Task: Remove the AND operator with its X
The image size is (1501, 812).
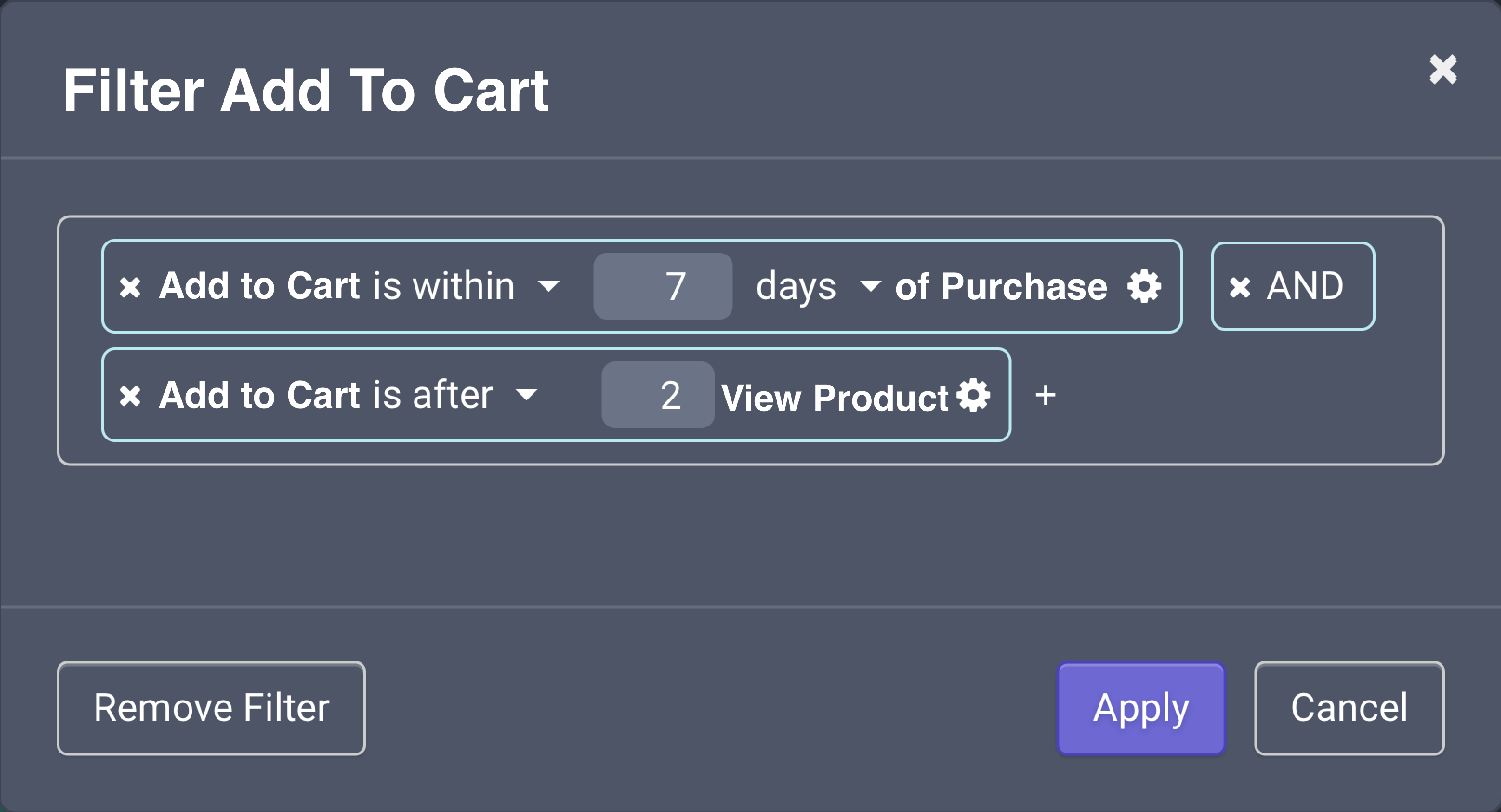Action: [1239, 287]
